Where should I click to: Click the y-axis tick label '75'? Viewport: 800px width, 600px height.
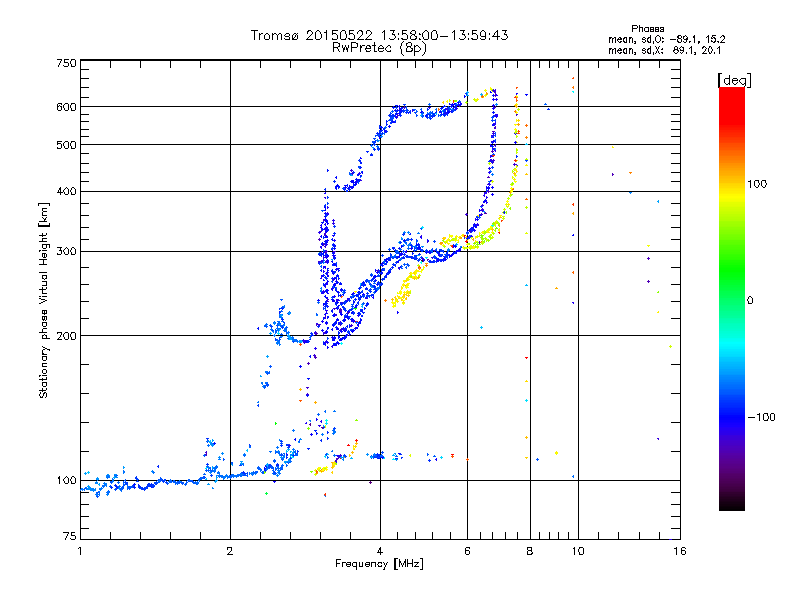70,536
